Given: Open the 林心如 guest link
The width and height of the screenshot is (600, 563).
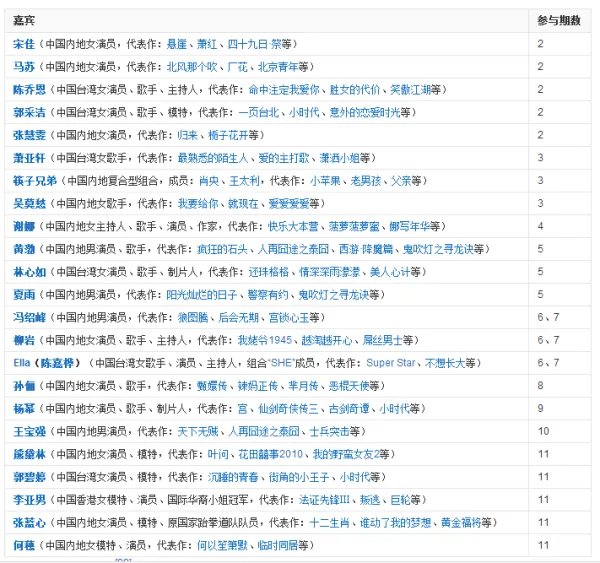Looking at the screenshot, I should (29, 272).
